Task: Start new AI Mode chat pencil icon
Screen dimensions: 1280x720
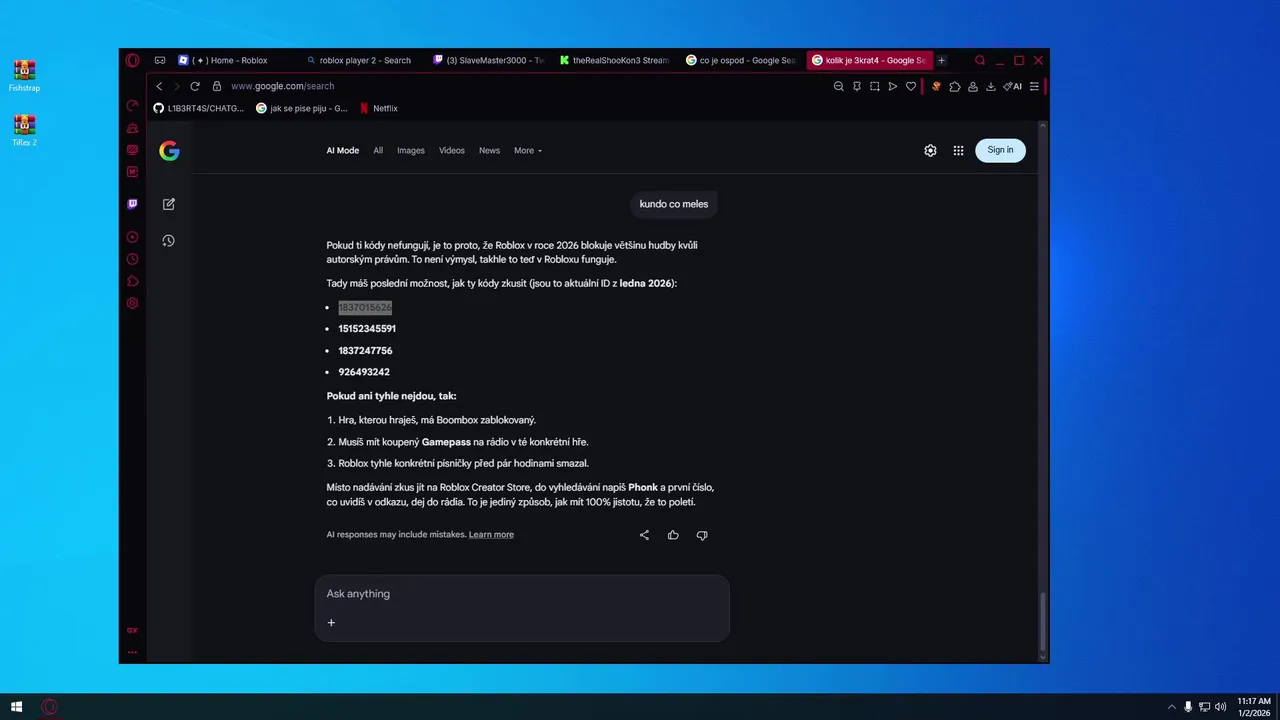Action: [169, 204]
